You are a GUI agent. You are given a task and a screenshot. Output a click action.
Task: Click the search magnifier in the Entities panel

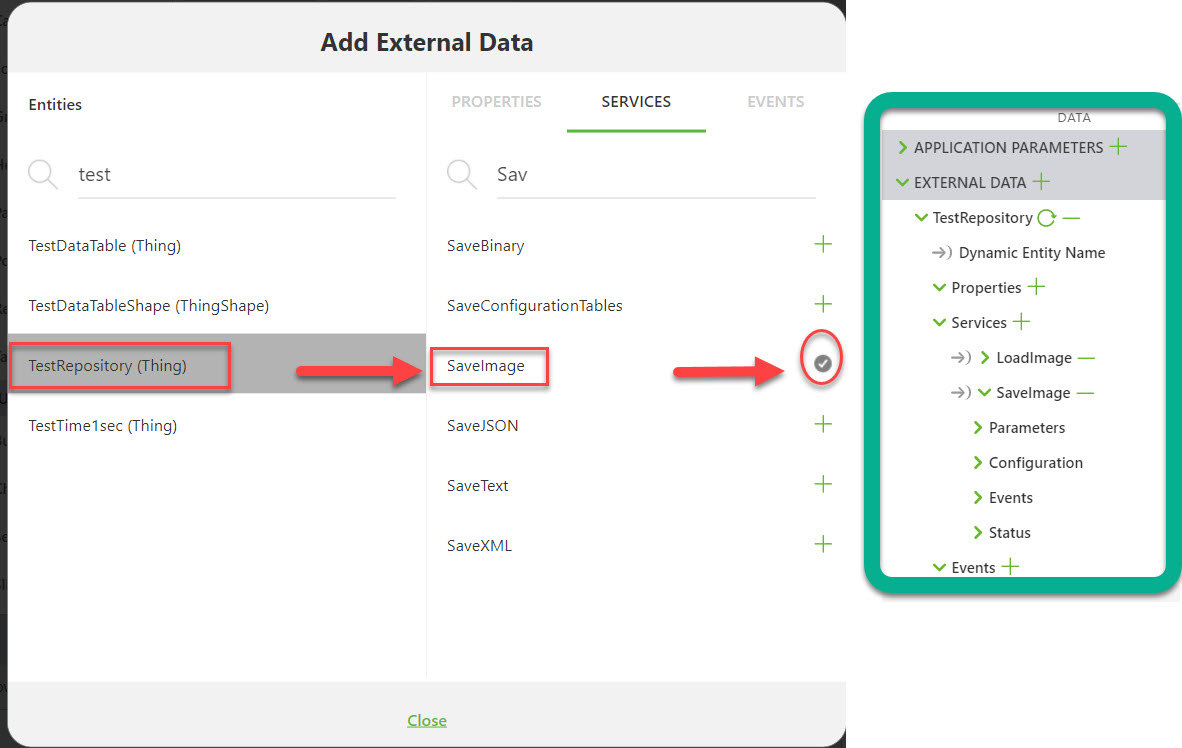[x=42, y=173]
